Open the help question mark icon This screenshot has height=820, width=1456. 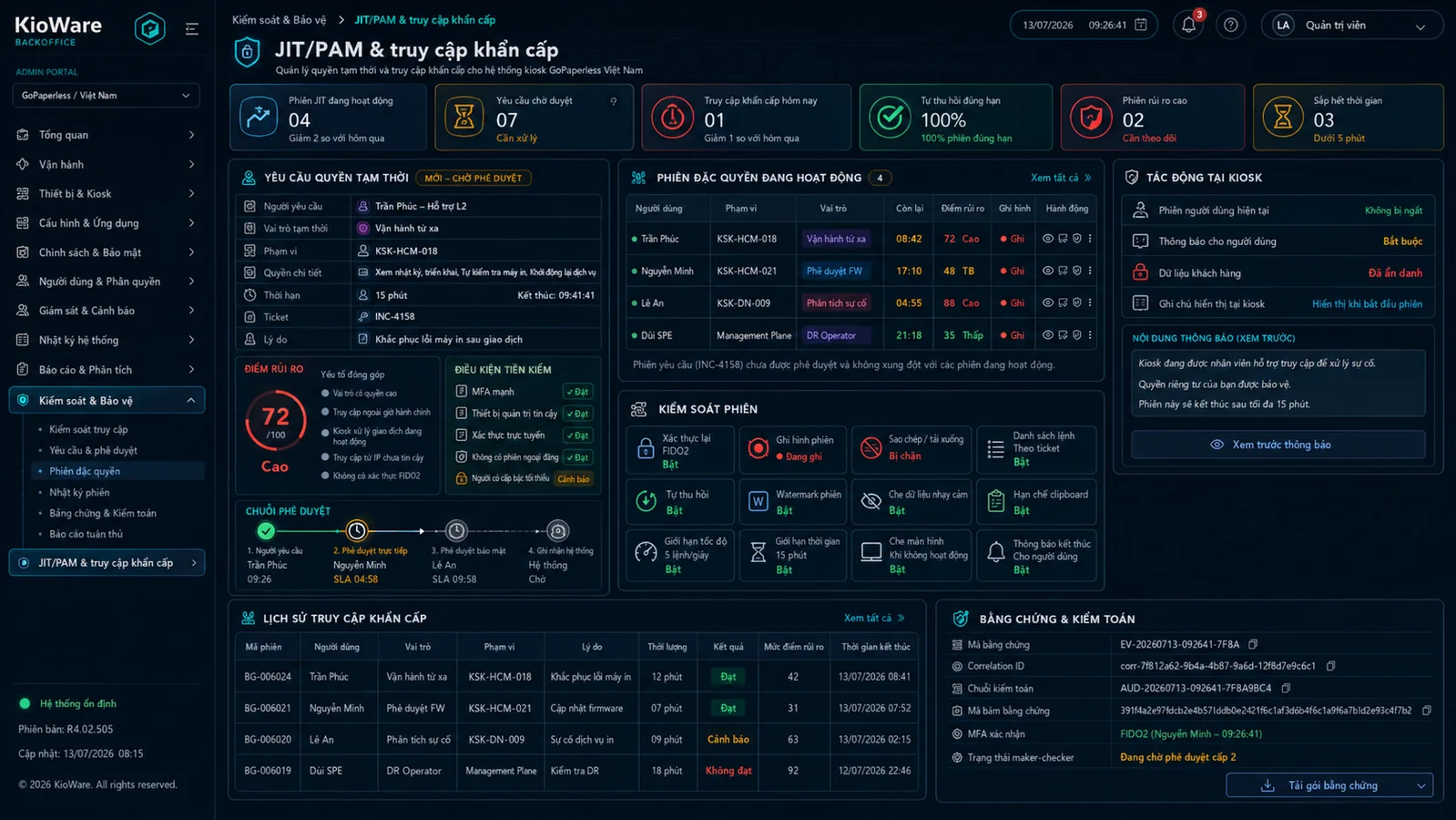coord(1230,26)
